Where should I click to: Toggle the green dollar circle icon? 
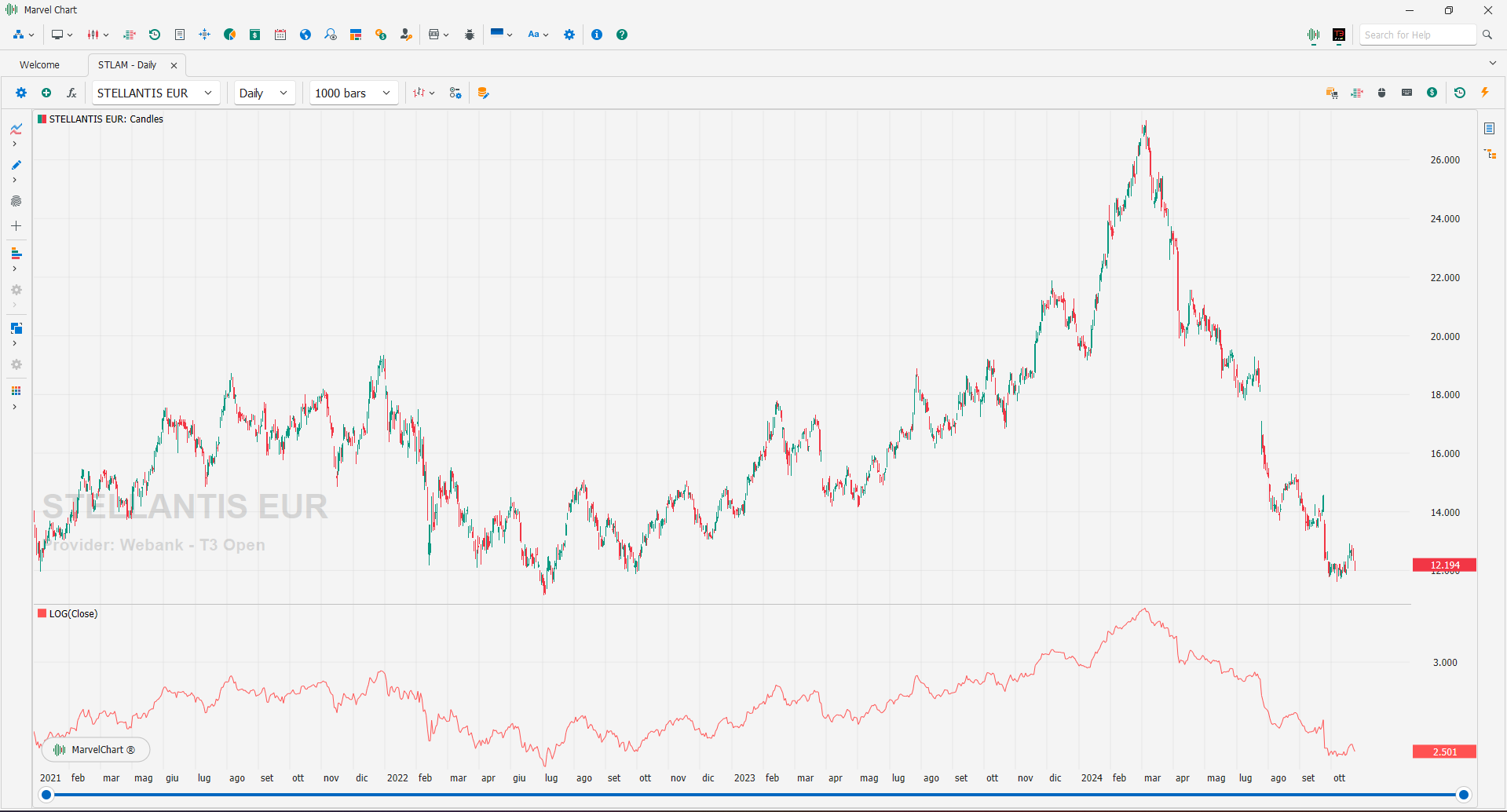coord(1432,93)
